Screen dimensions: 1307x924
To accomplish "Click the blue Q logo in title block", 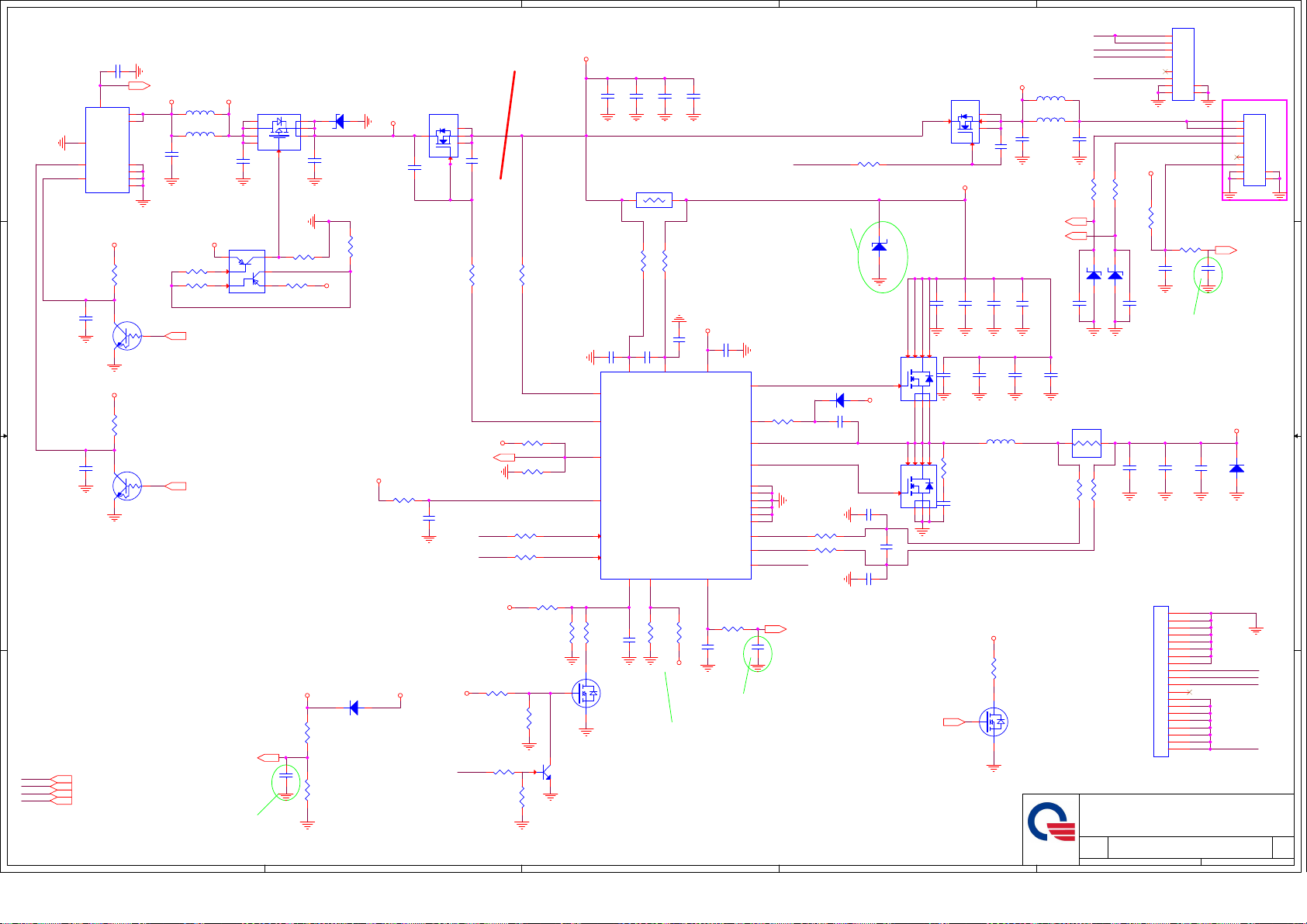I will pyautogui.click(x=1051, y=822).
